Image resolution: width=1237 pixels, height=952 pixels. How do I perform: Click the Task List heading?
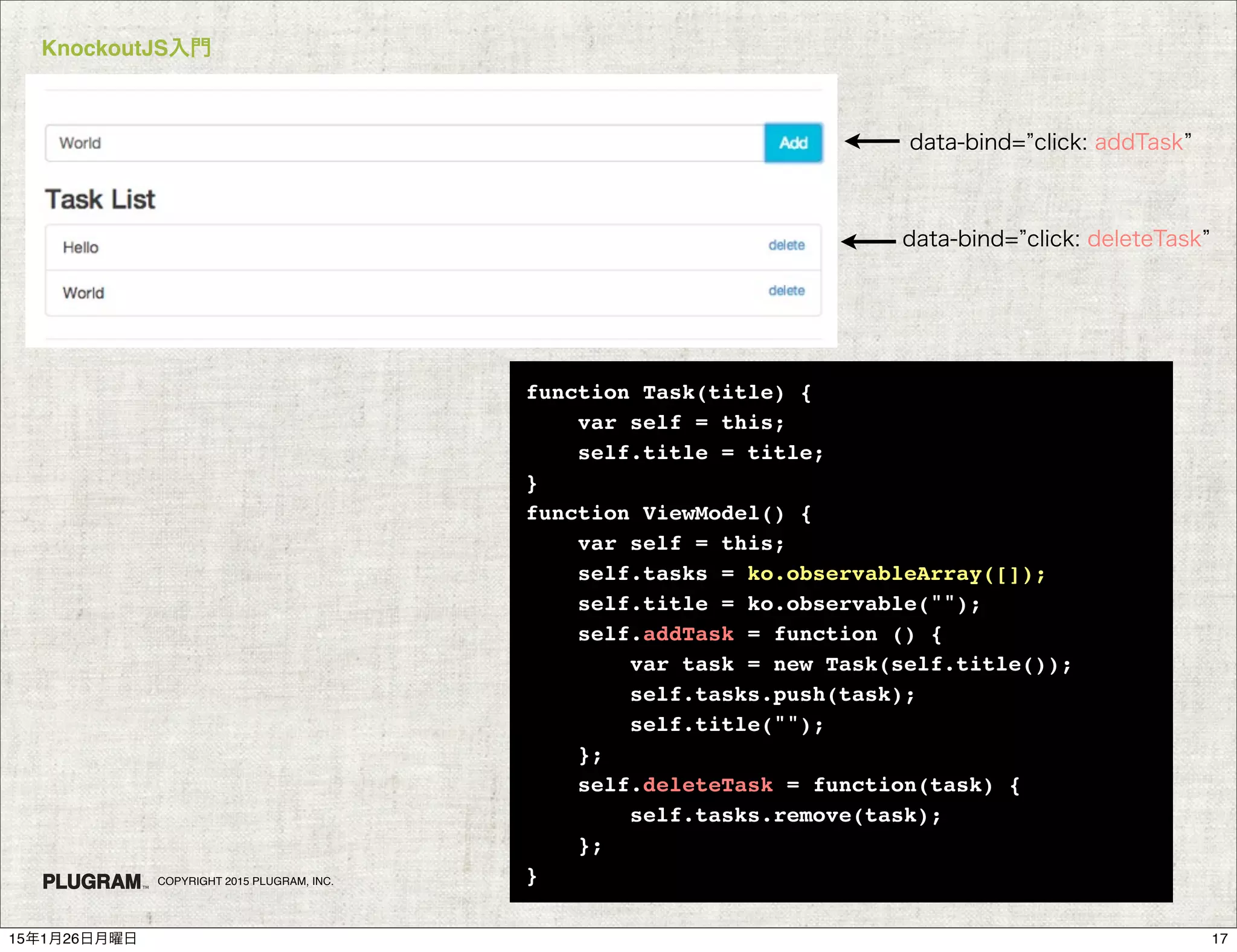coord(100,199)
